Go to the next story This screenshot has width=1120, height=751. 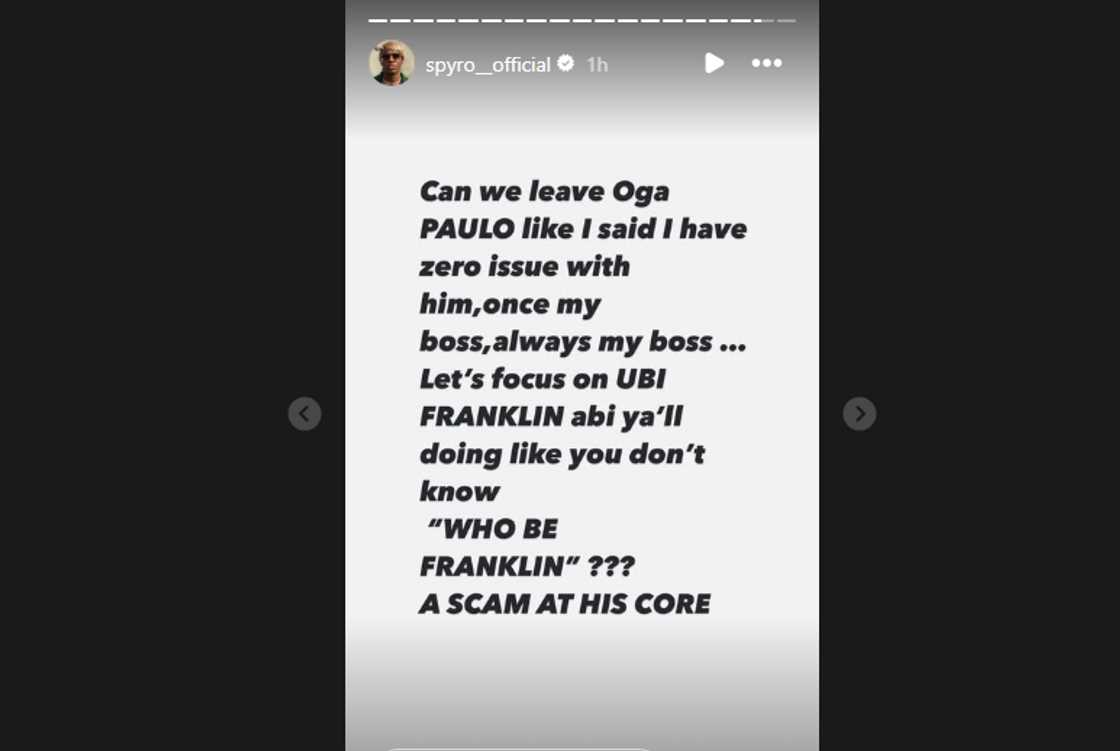coord(859,414)
